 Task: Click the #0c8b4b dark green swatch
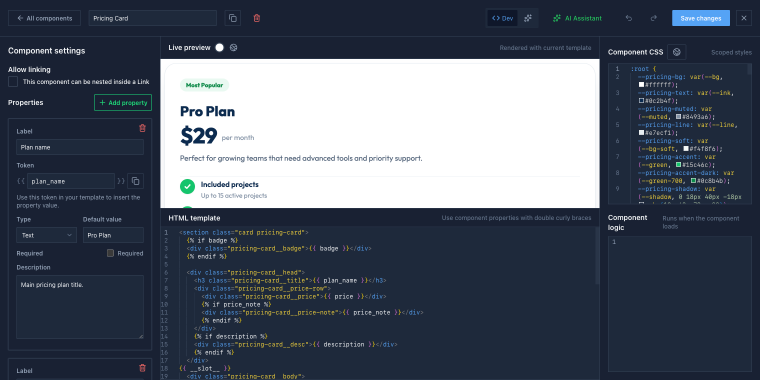694,181
